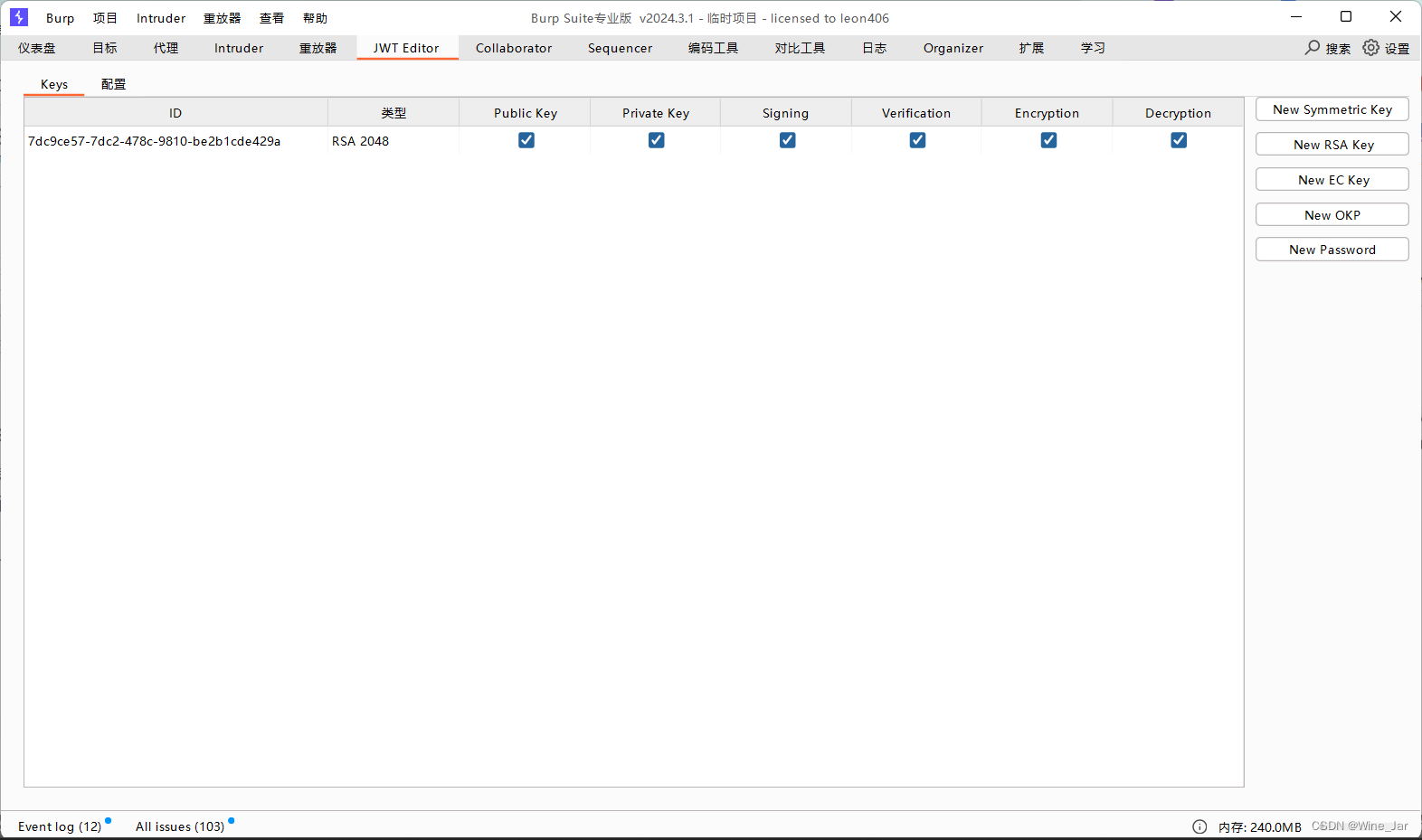The width and height of the screenshot is (1422, 840).
Task: Select key ID 7dc9ce57-7dc2-478c-9810-be2b1cde429a
Action: (155, 141)
